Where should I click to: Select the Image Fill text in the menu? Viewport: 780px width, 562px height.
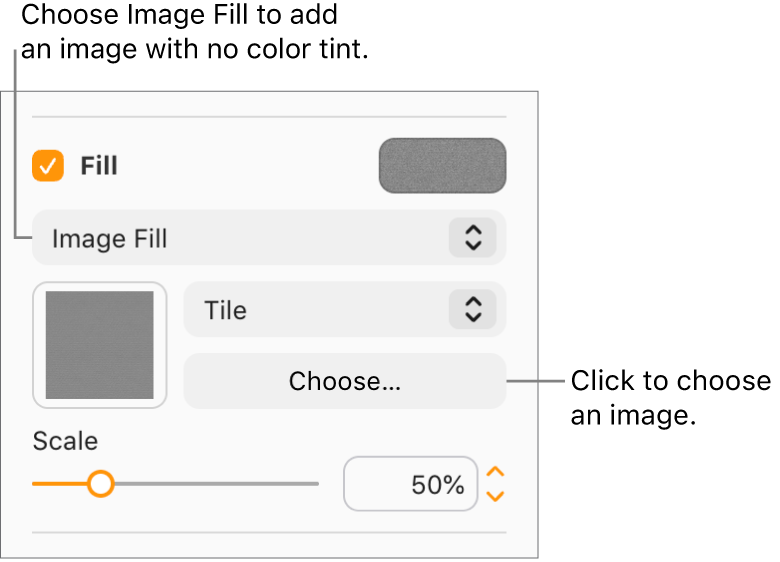(x=109, y=239)
